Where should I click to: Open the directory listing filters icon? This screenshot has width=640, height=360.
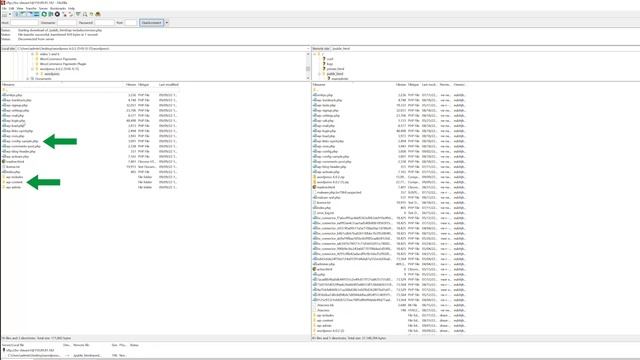78,14
